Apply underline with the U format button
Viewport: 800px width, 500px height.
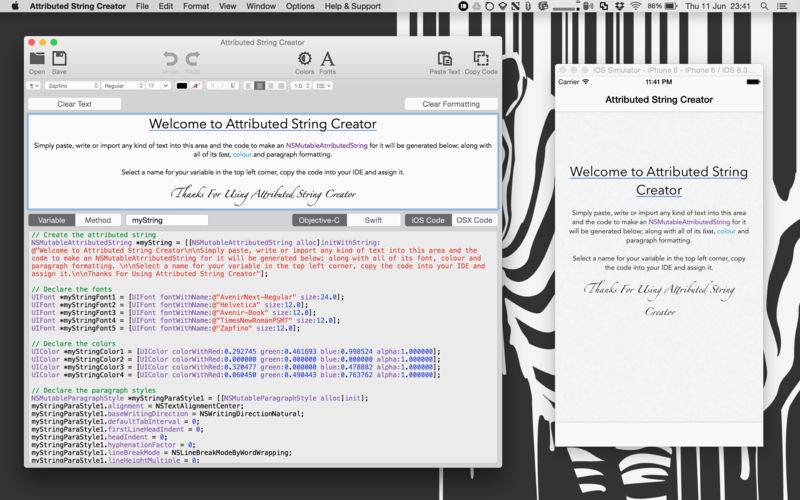click(233, 86)
